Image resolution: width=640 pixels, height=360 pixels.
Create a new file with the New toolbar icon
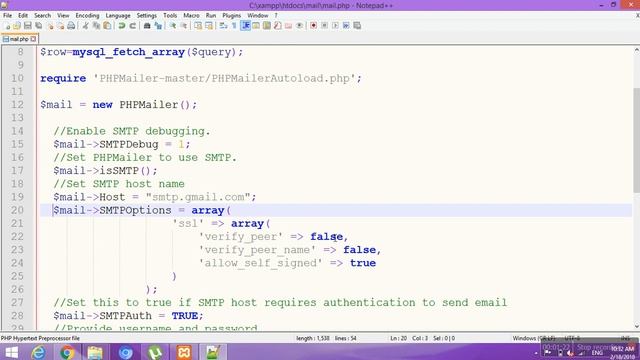click(7, 26)
